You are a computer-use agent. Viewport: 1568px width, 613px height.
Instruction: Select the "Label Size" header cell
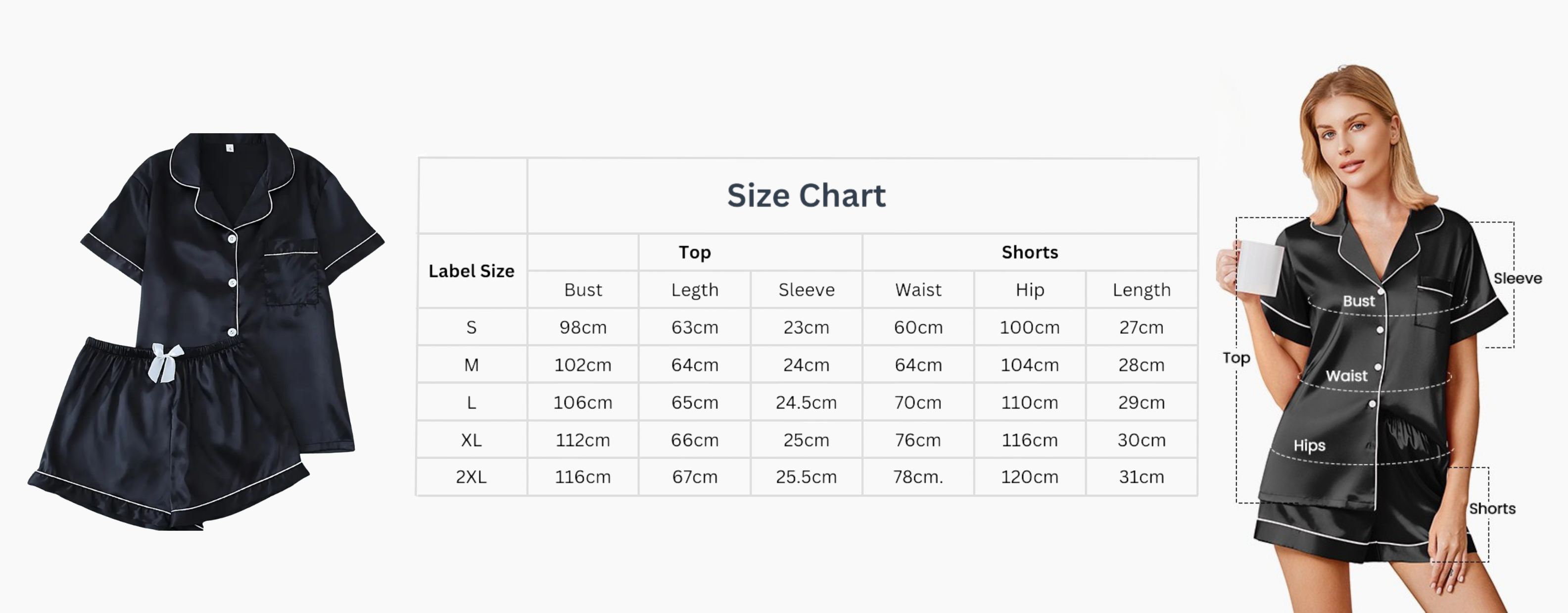point(471,271)
